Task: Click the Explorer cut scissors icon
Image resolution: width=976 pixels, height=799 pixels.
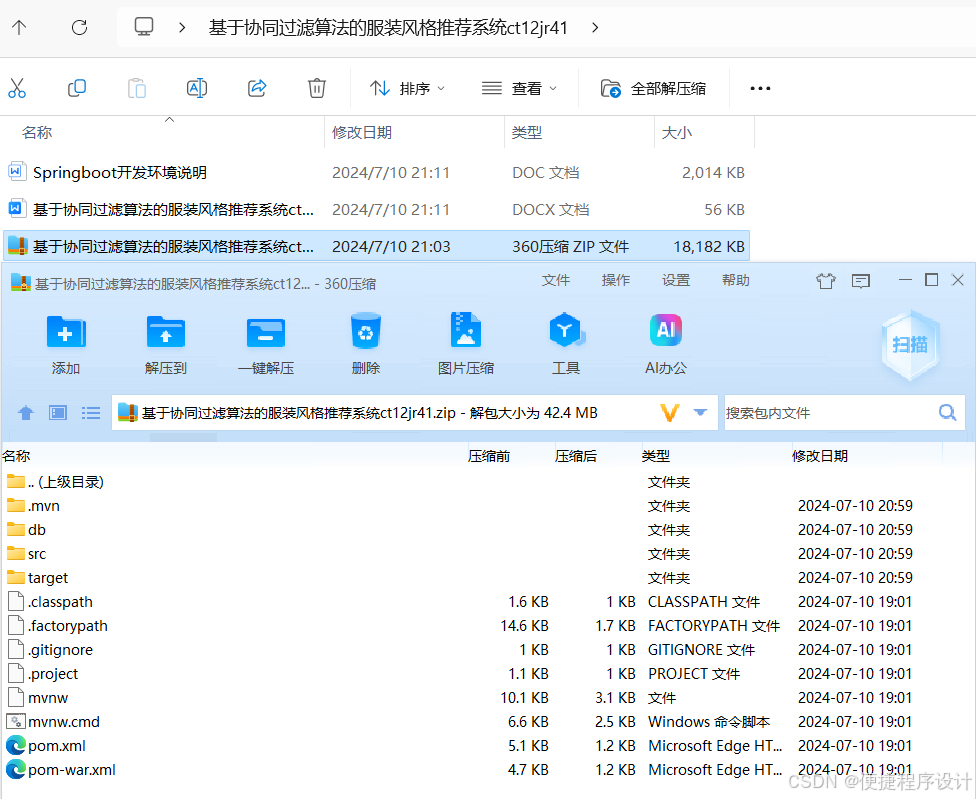Action: point(17,88)
